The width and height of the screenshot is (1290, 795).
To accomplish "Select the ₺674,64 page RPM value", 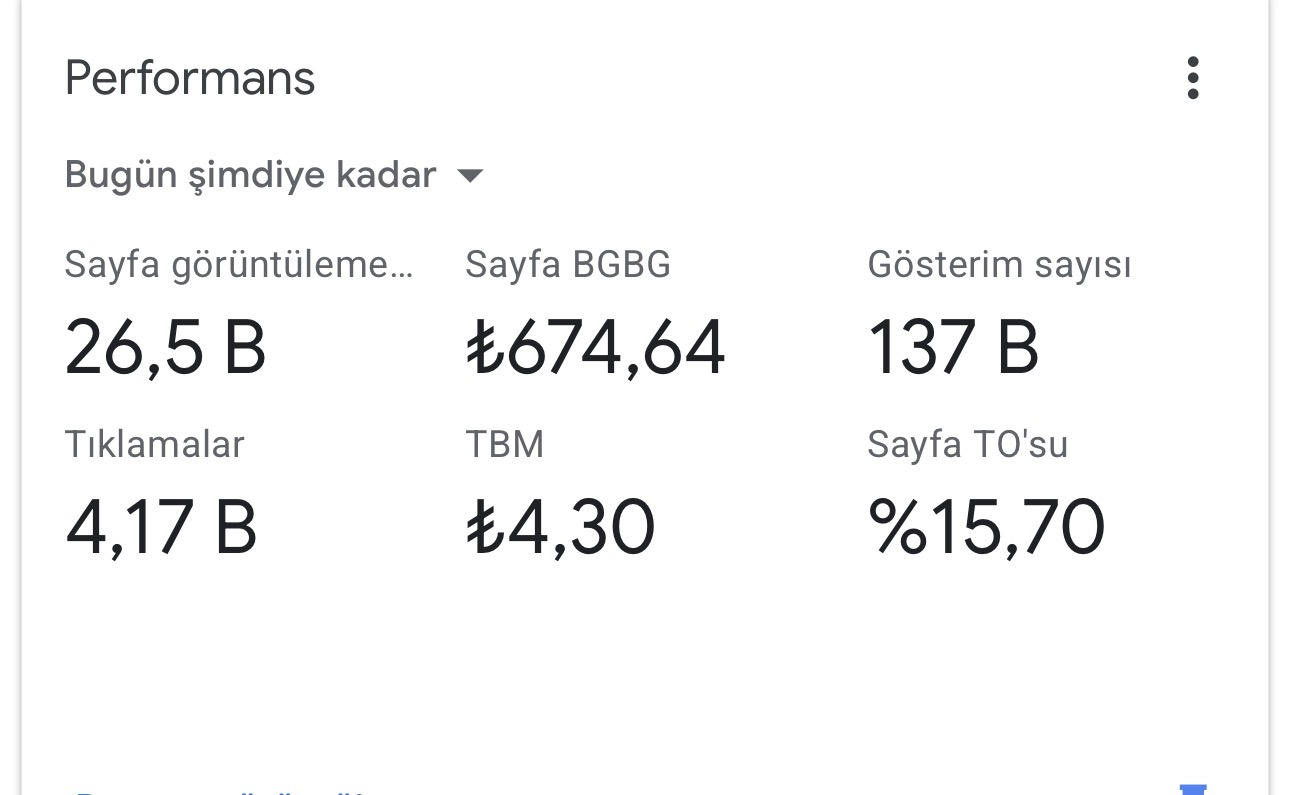I will pyautogui.click(x=595, y=348).
